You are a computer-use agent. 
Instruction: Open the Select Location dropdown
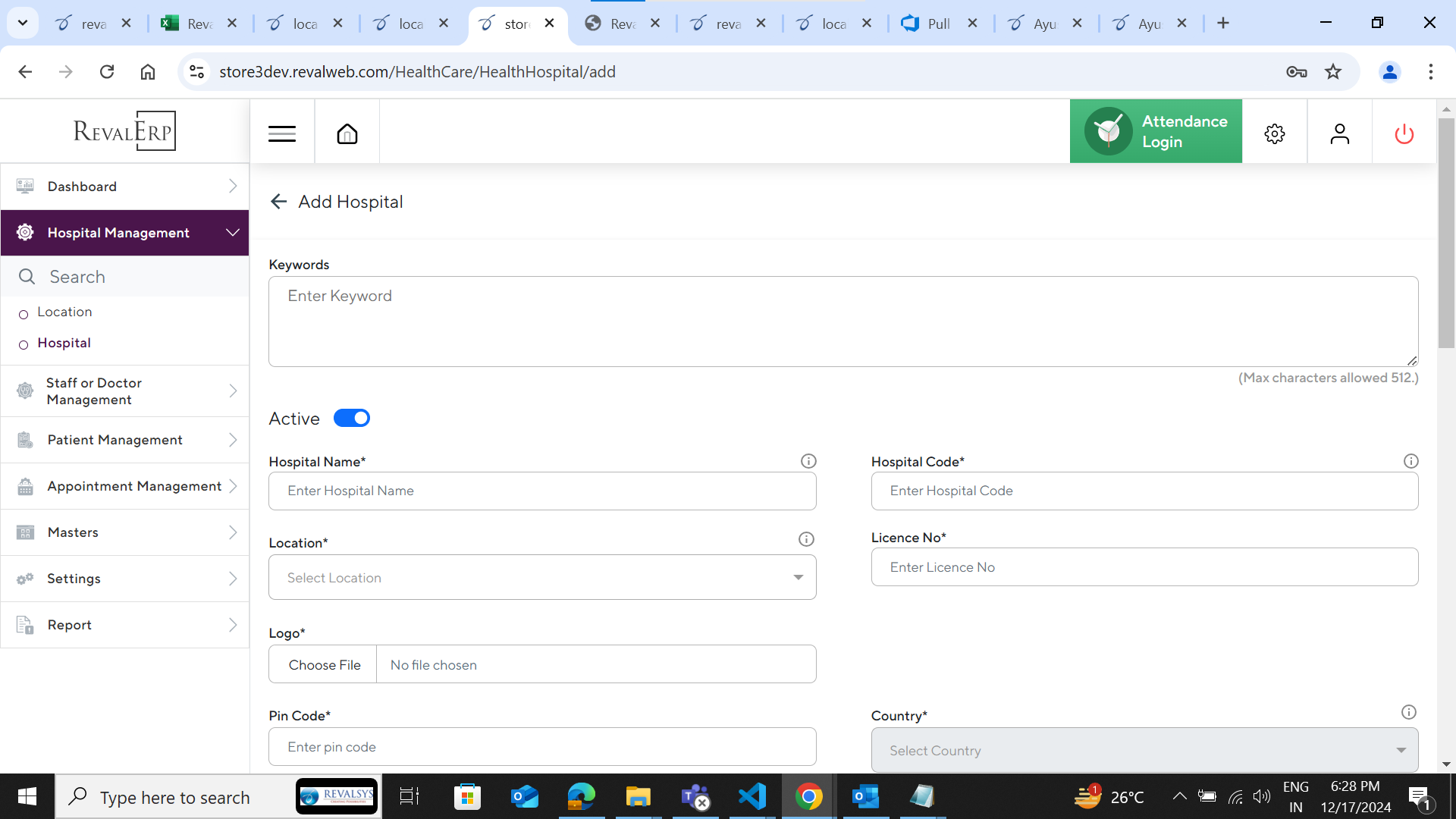tap(542, 578)
